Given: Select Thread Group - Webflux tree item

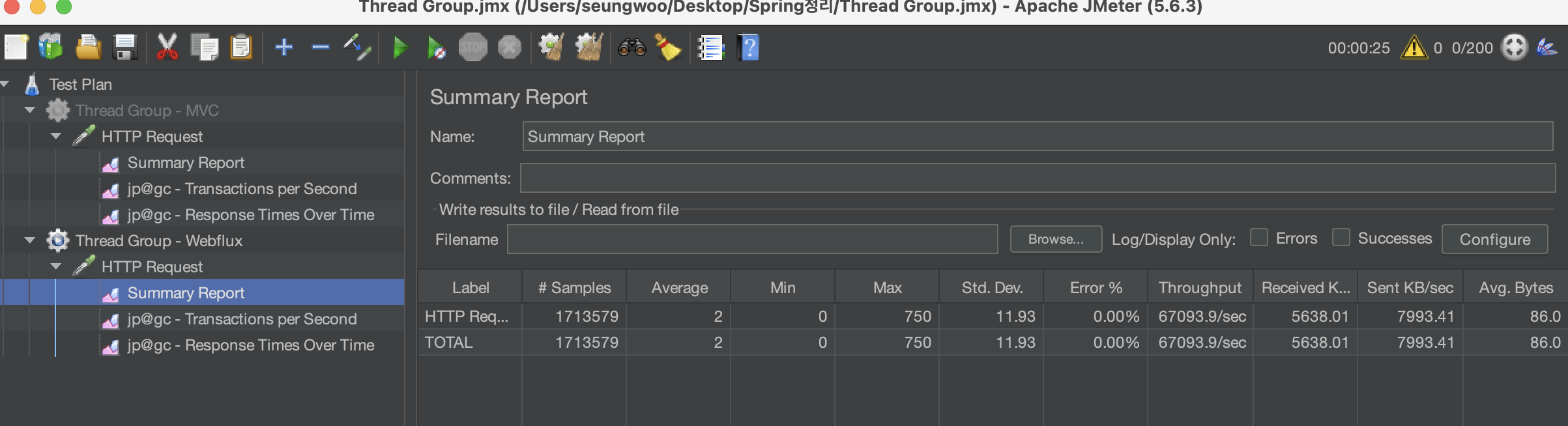Looking at the screenshot, I should pyautogui.click(x=159, y=240).
